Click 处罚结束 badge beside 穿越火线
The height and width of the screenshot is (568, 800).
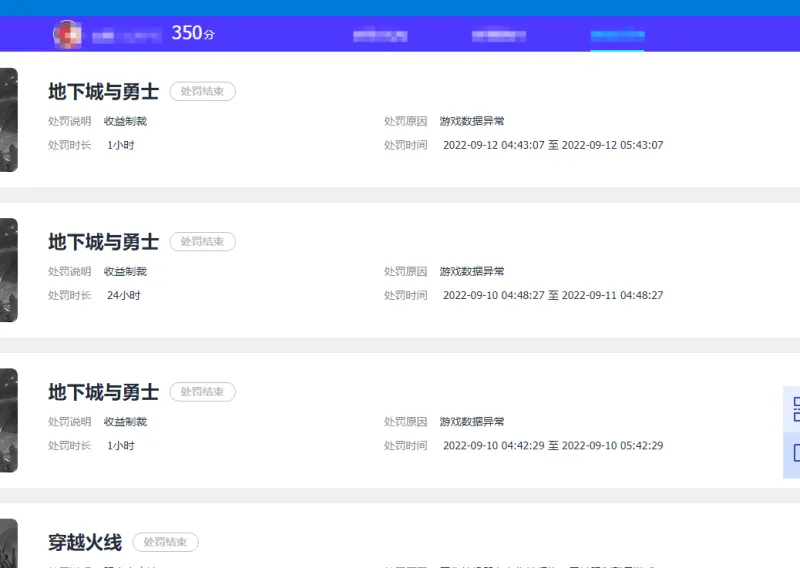165,542
